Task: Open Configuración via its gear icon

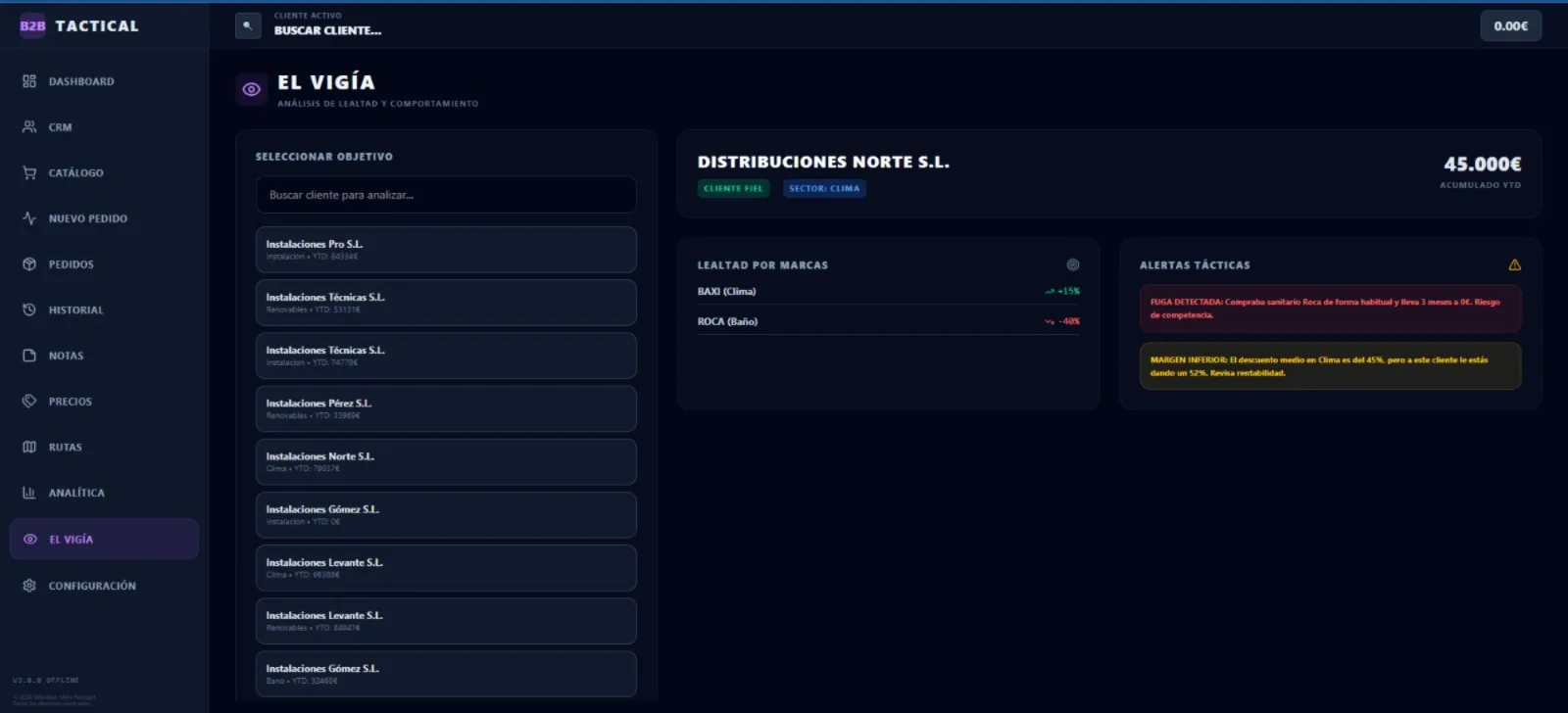Action: pos(29,586)
